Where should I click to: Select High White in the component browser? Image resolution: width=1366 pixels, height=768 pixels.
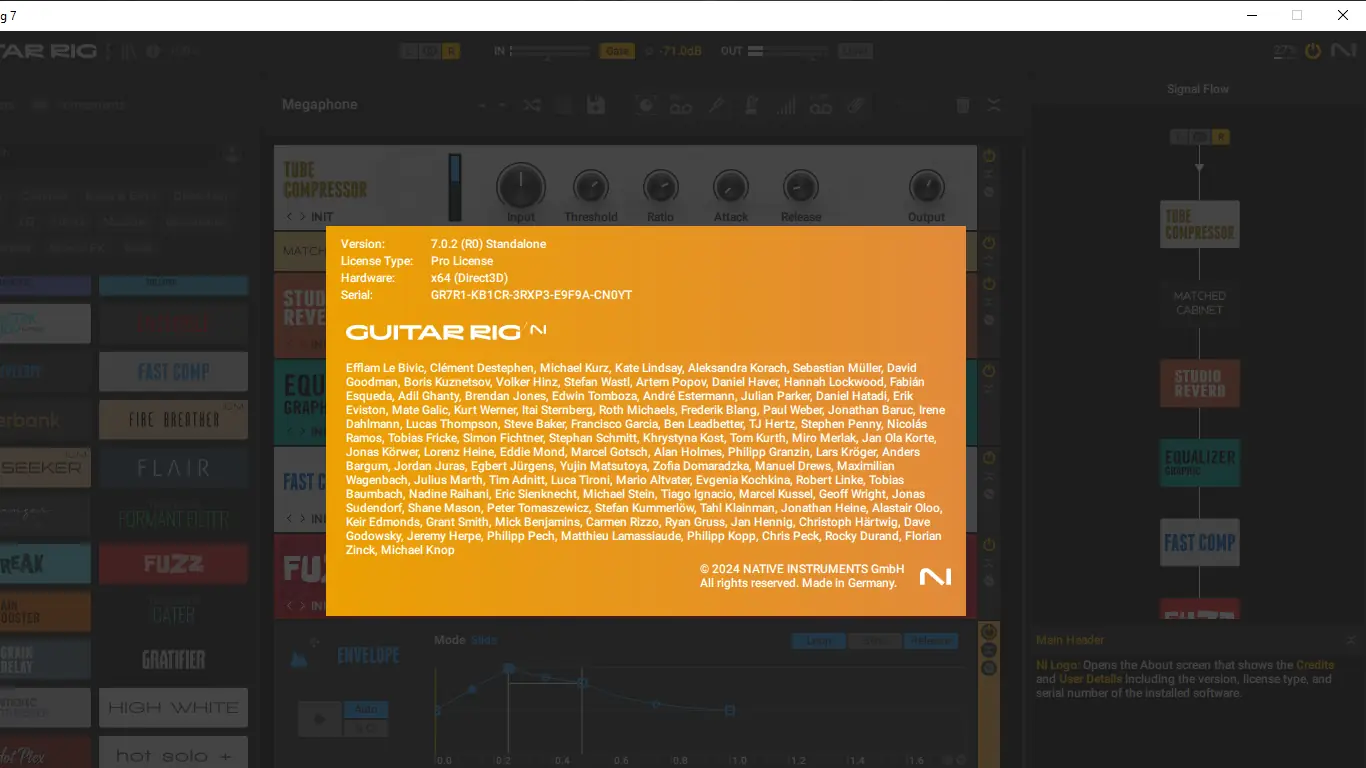[173, 708]
